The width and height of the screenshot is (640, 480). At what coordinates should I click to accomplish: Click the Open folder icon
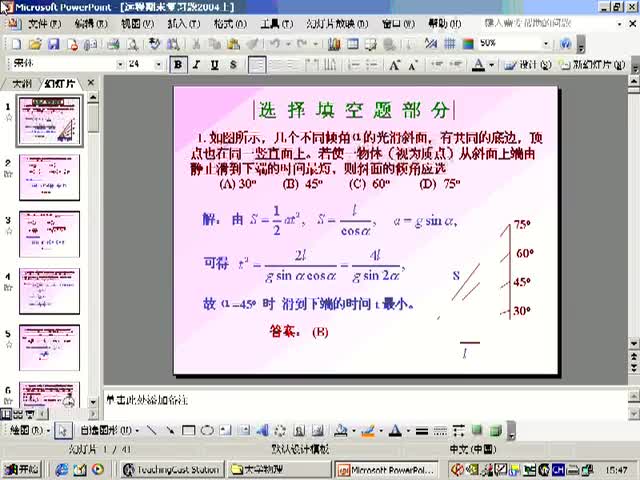(x=35, y=44)
